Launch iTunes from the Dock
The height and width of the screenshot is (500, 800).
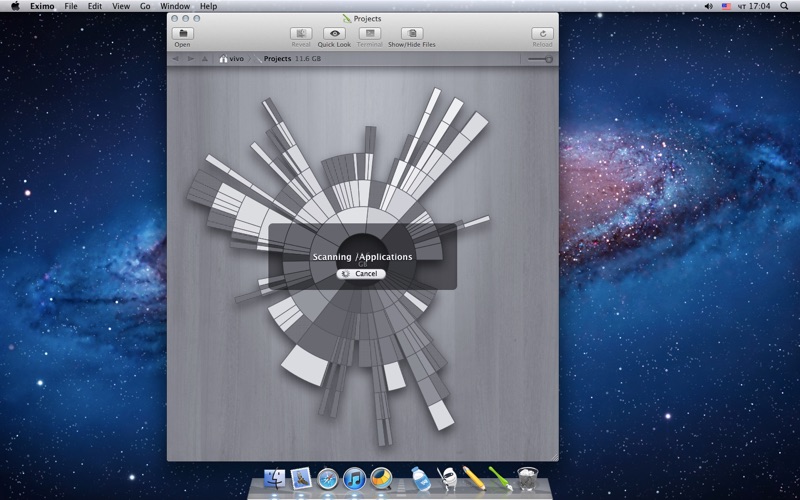click(354, 479)
